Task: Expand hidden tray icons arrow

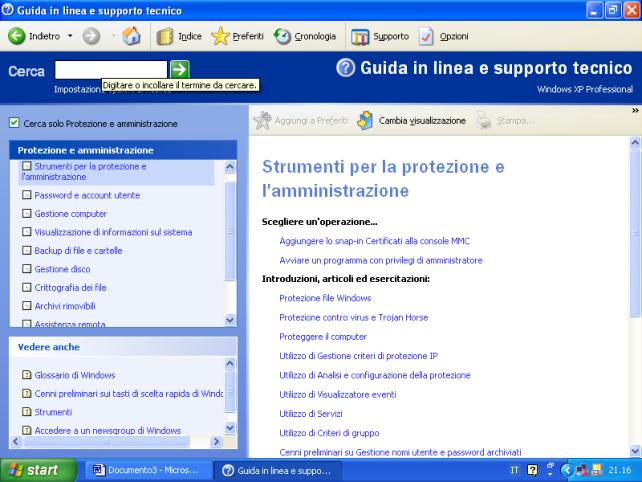Action: pyautogui.click(x=566, y=470)
